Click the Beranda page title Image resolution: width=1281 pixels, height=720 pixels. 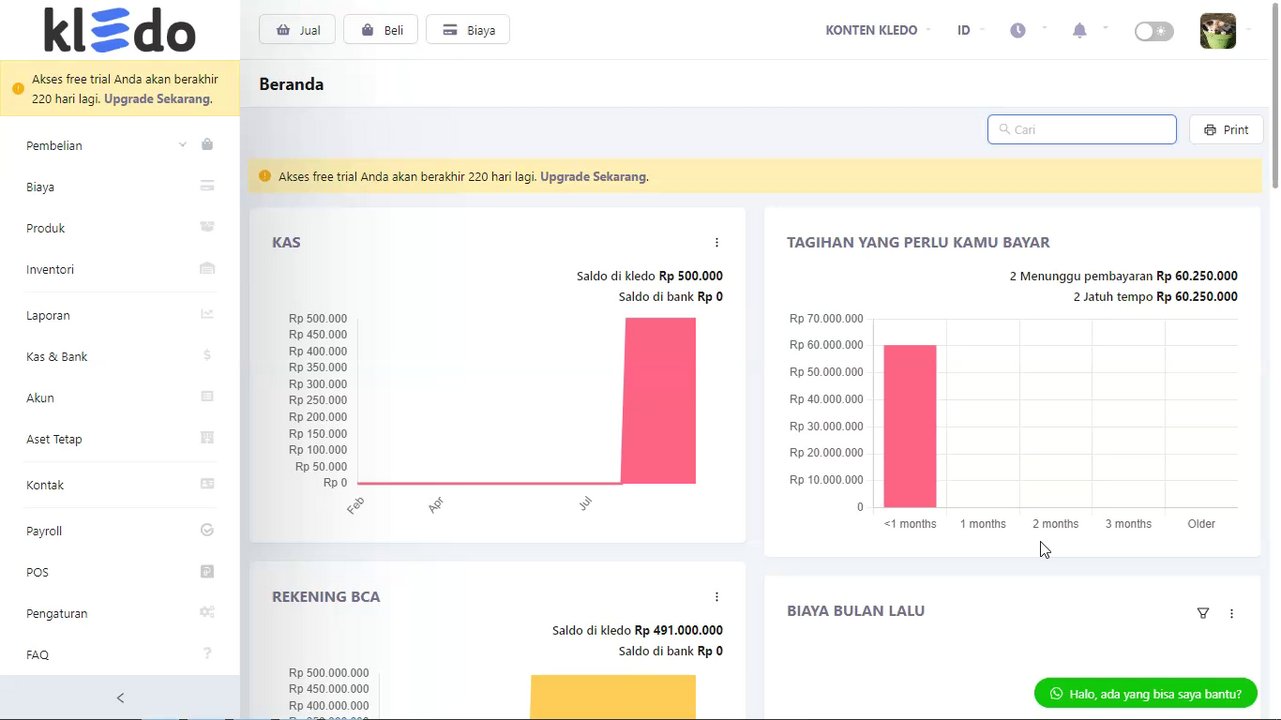291,84
